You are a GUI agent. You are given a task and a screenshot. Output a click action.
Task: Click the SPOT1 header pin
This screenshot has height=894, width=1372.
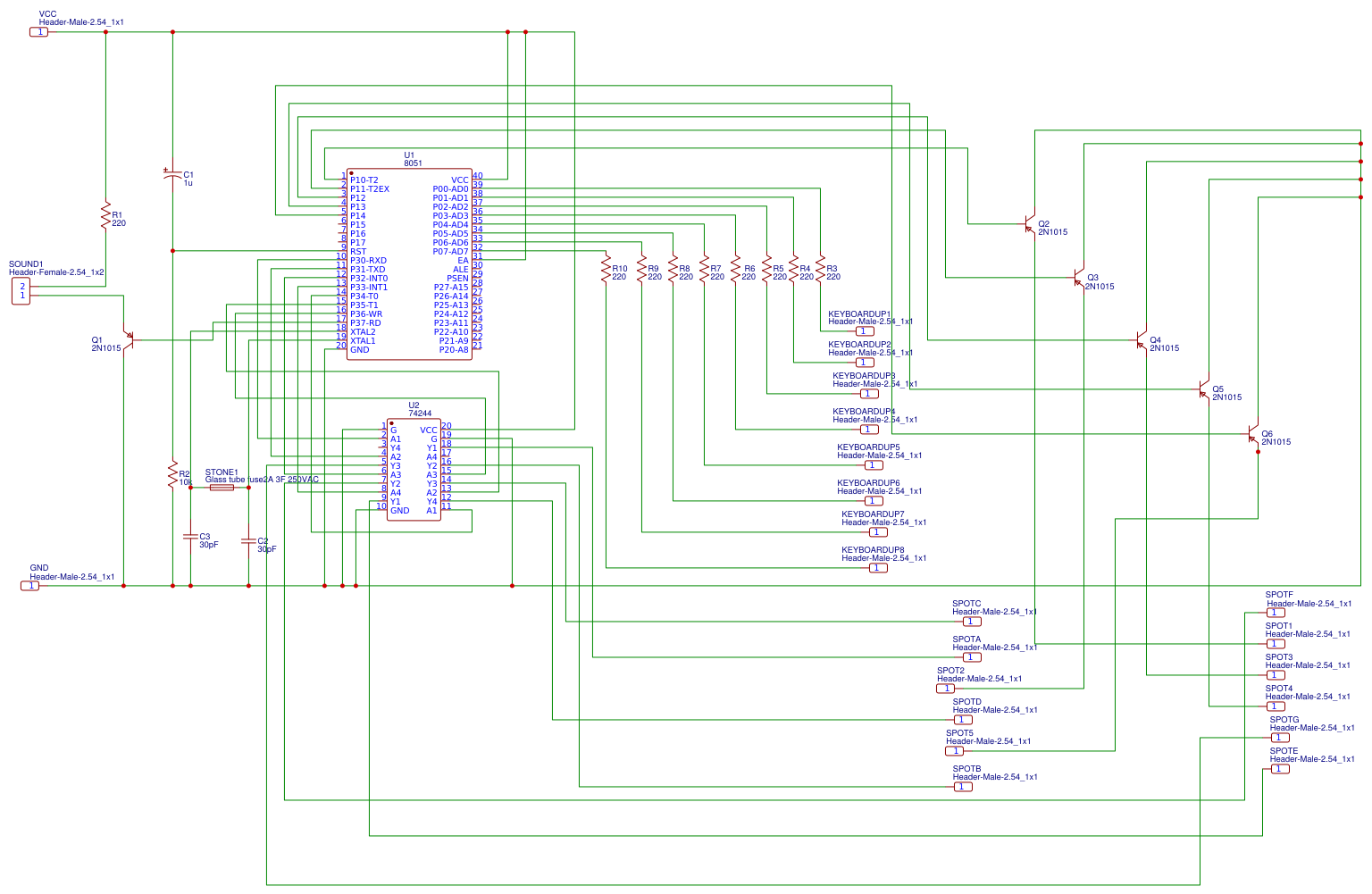tap(1276, 644)
